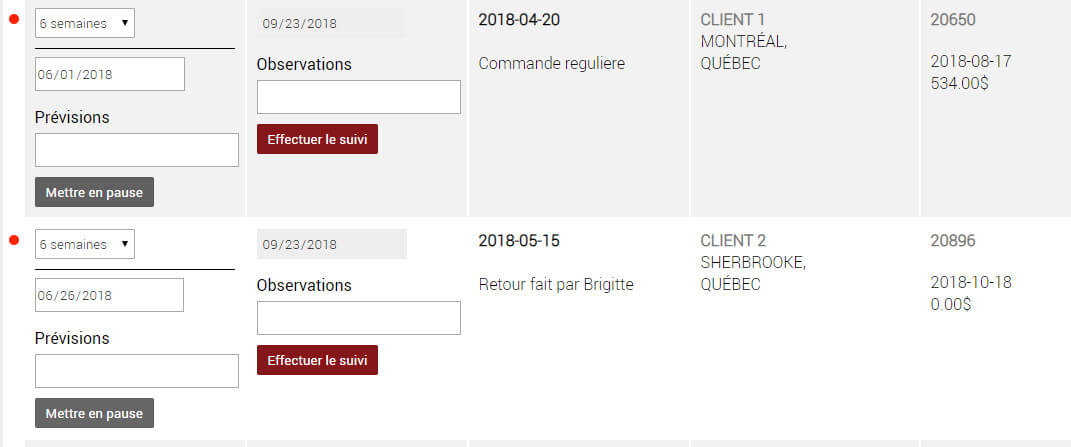The image size is (1071, 447).
Task: Click red status dot for Client 1 row
Action: pos(13,20)
